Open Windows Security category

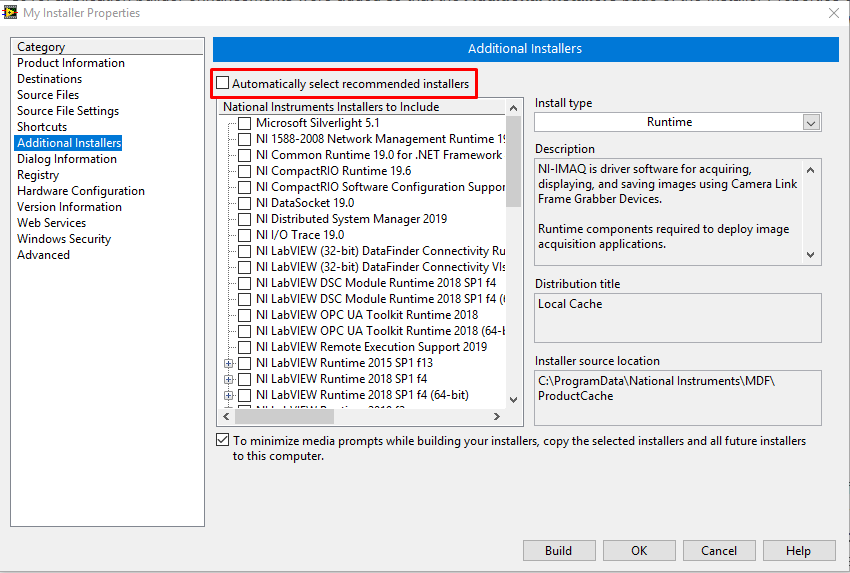click(x=64, y=239)
